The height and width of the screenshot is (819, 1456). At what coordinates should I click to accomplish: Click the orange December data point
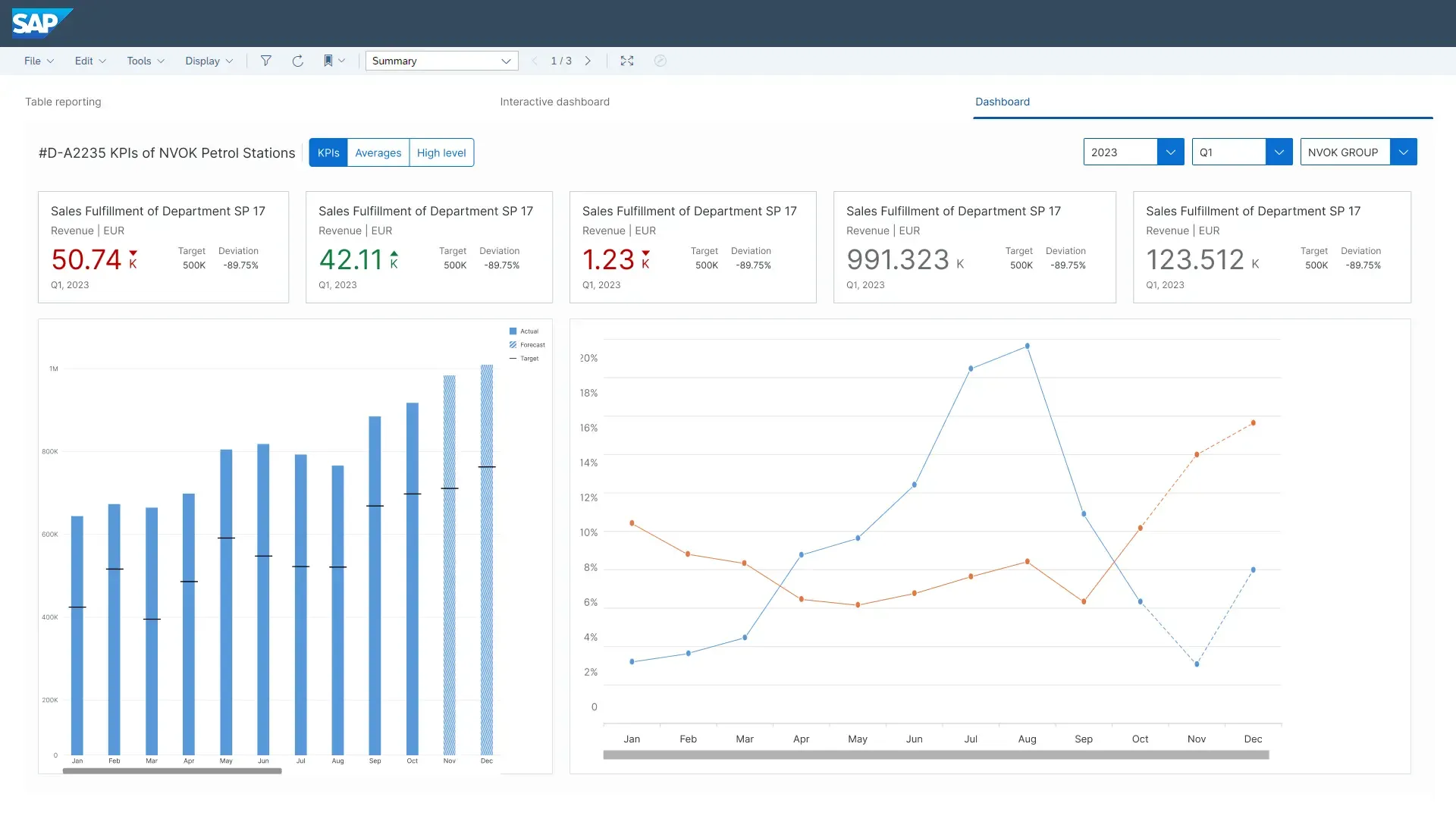tap(1254, 423)
